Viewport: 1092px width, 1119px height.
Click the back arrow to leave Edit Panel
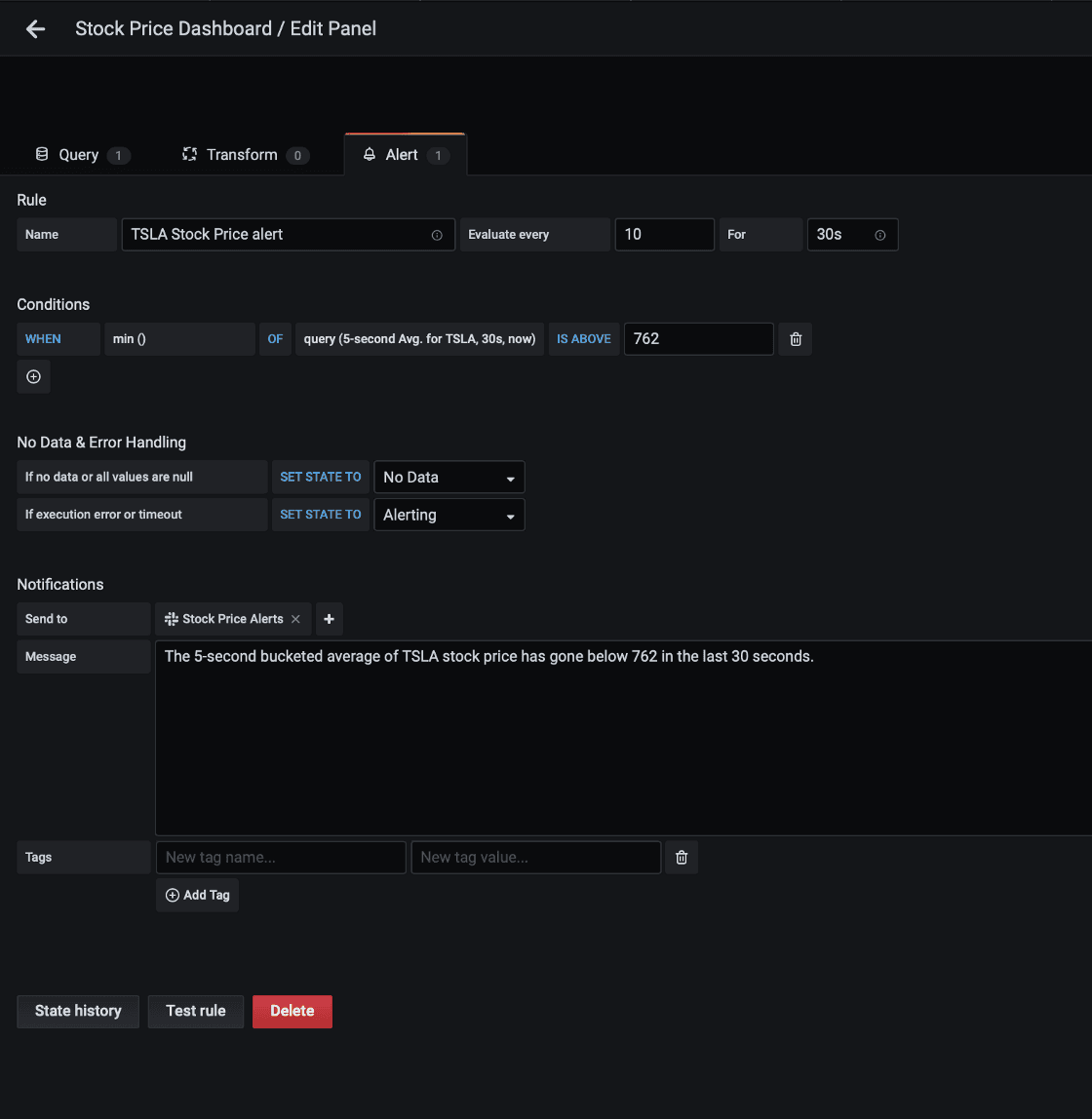[36, 29]
